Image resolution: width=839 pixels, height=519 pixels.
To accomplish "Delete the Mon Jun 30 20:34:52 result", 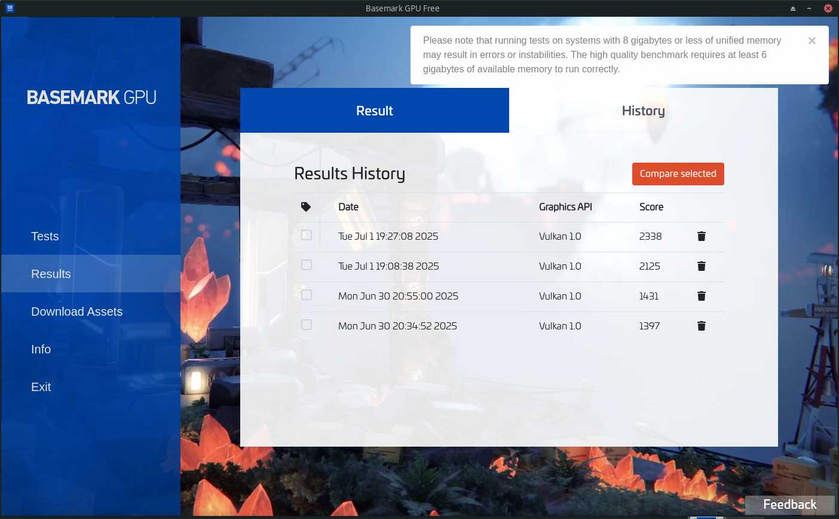I will (x=701, y=326).
